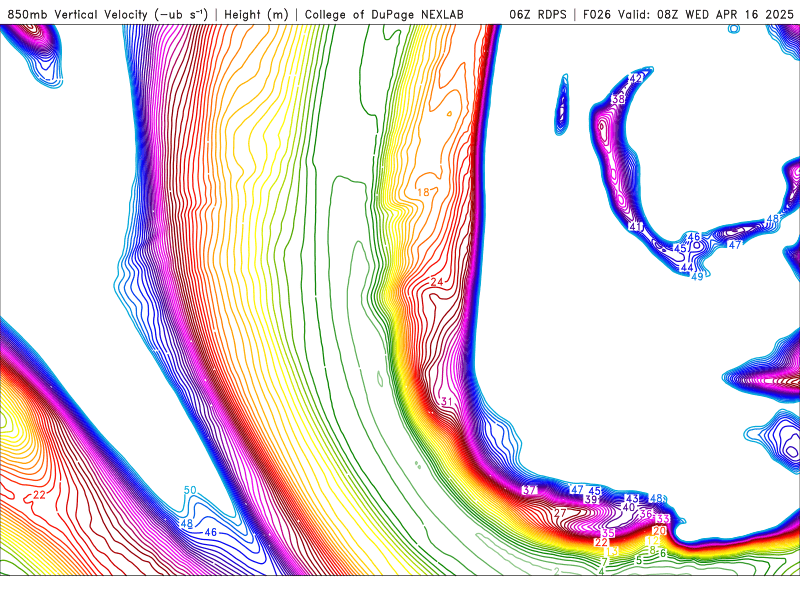Click the green '4' contour label

(x=601, y=571)
